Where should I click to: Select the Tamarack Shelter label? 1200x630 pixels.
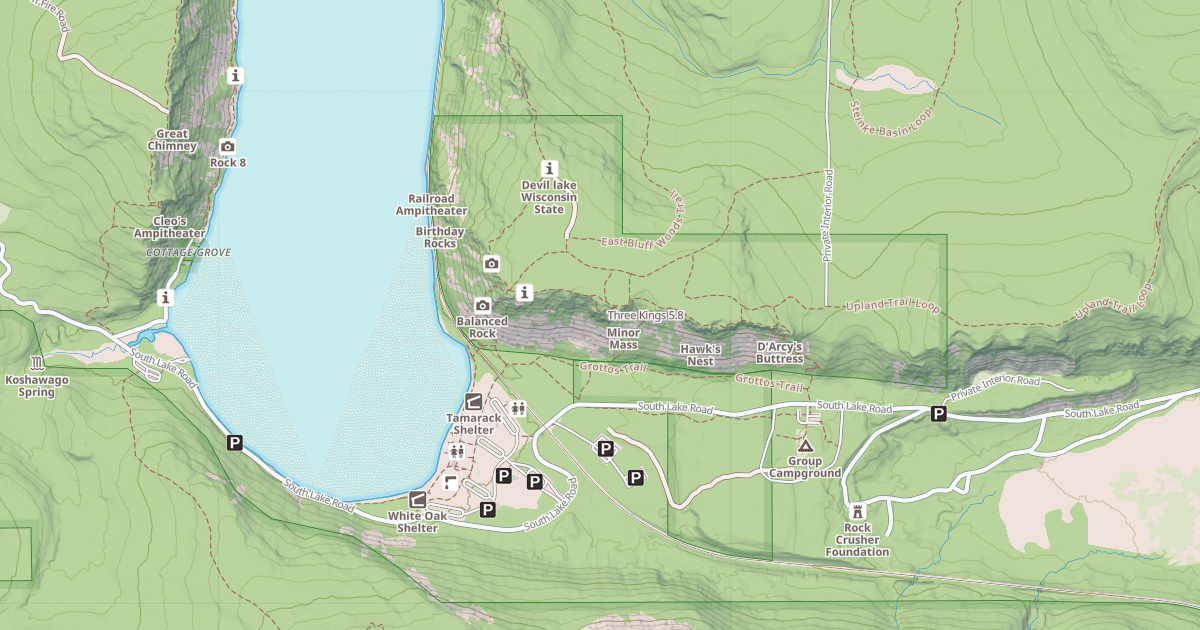tap(474, 424)
